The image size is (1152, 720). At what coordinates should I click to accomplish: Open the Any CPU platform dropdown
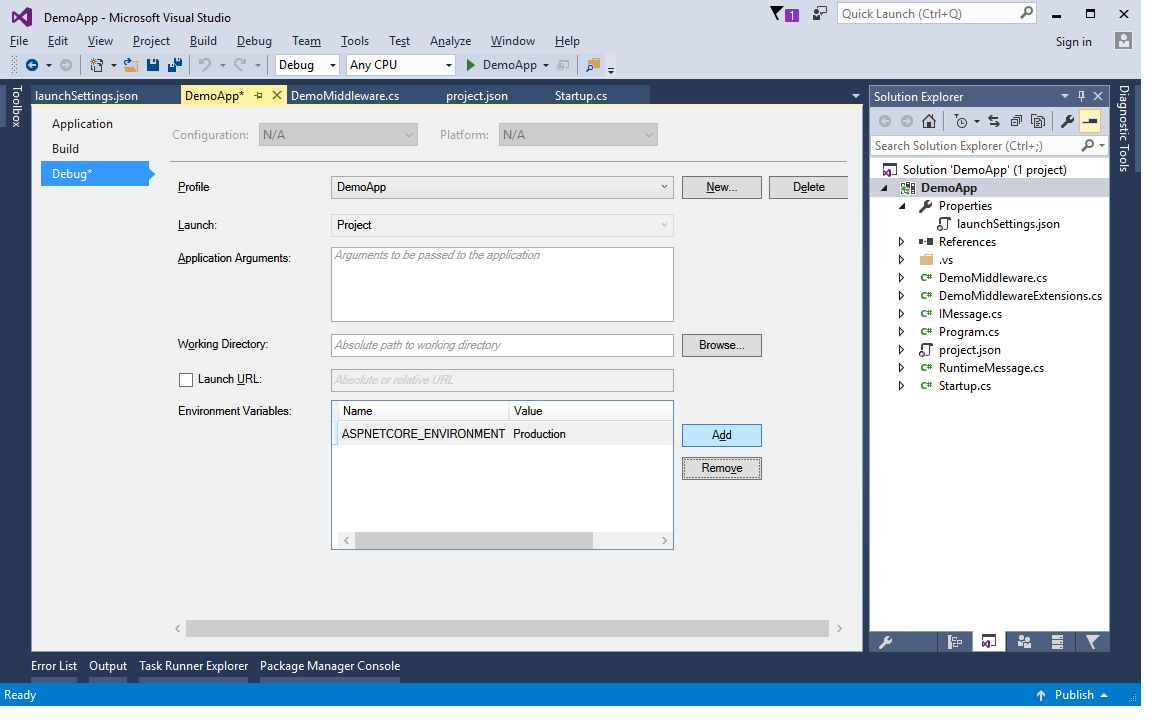click(x=401, y=65)
